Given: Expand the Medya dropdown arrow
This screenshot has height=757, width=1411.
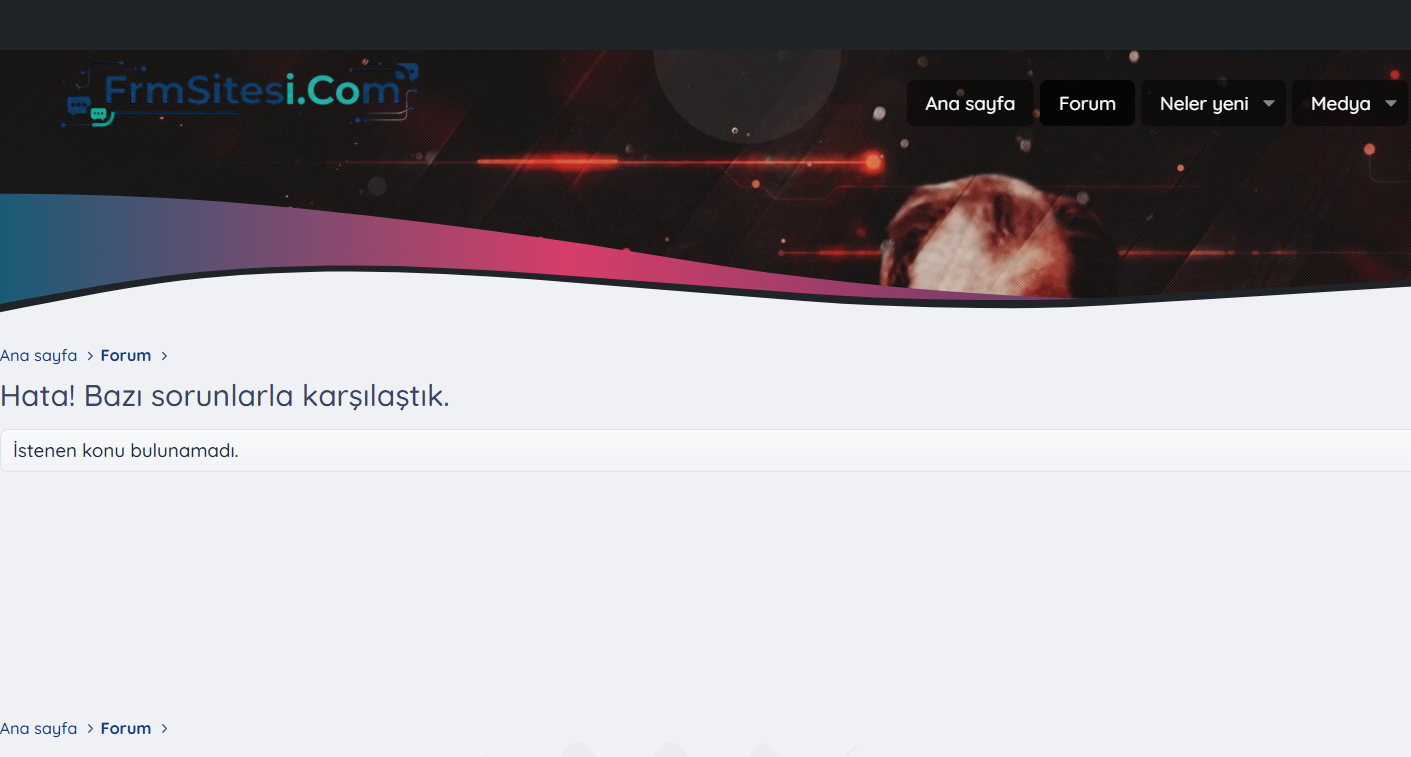Looking at the screenshot, I should pos(1390,103).
